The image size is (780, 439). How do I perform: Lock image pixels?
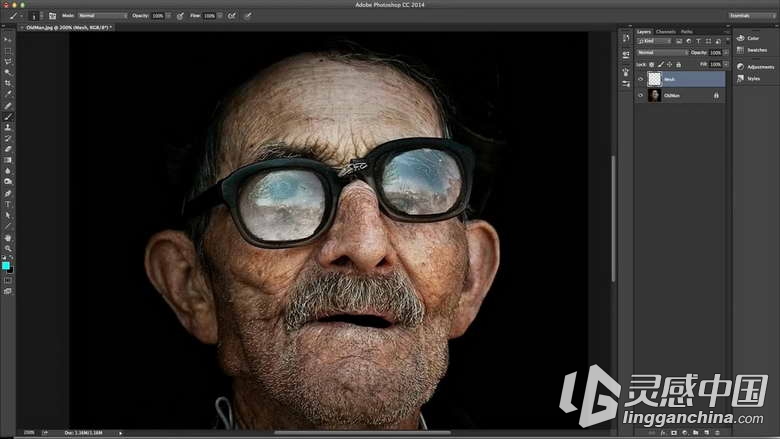[x=661, y=65]
